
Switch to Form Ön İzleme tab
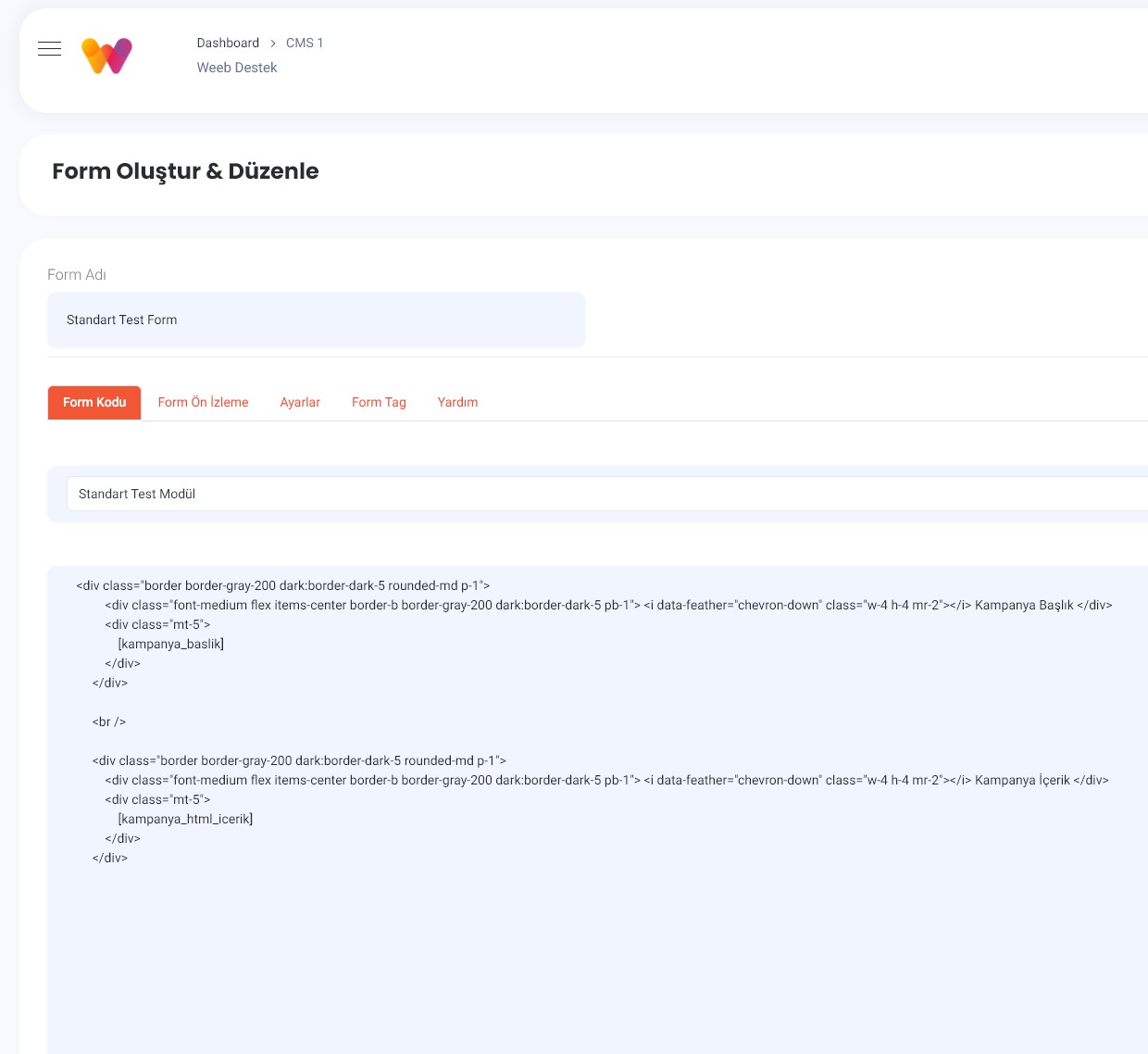(203, 403)
